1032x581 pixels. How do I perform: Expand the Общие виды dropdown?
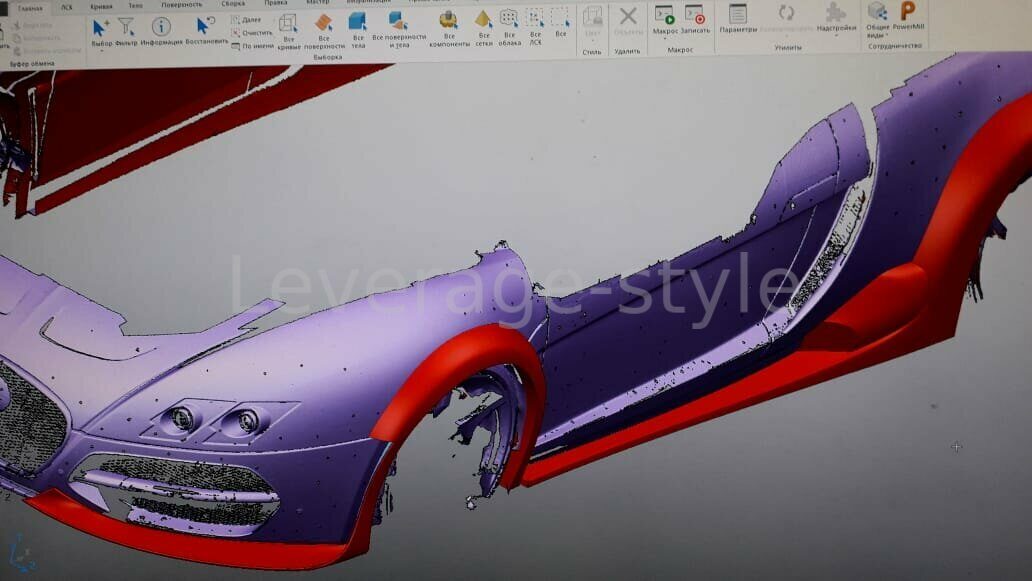877,18
